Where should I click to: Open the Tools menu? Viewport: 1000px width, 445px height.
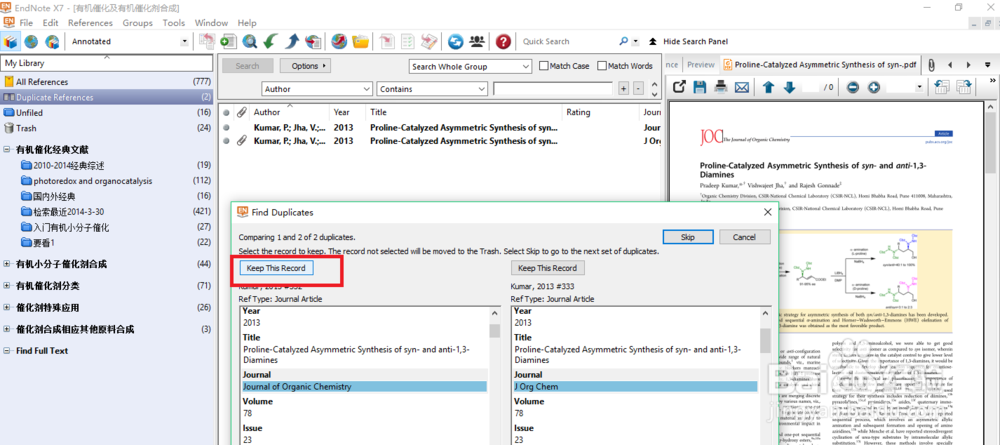coord(173,22)
